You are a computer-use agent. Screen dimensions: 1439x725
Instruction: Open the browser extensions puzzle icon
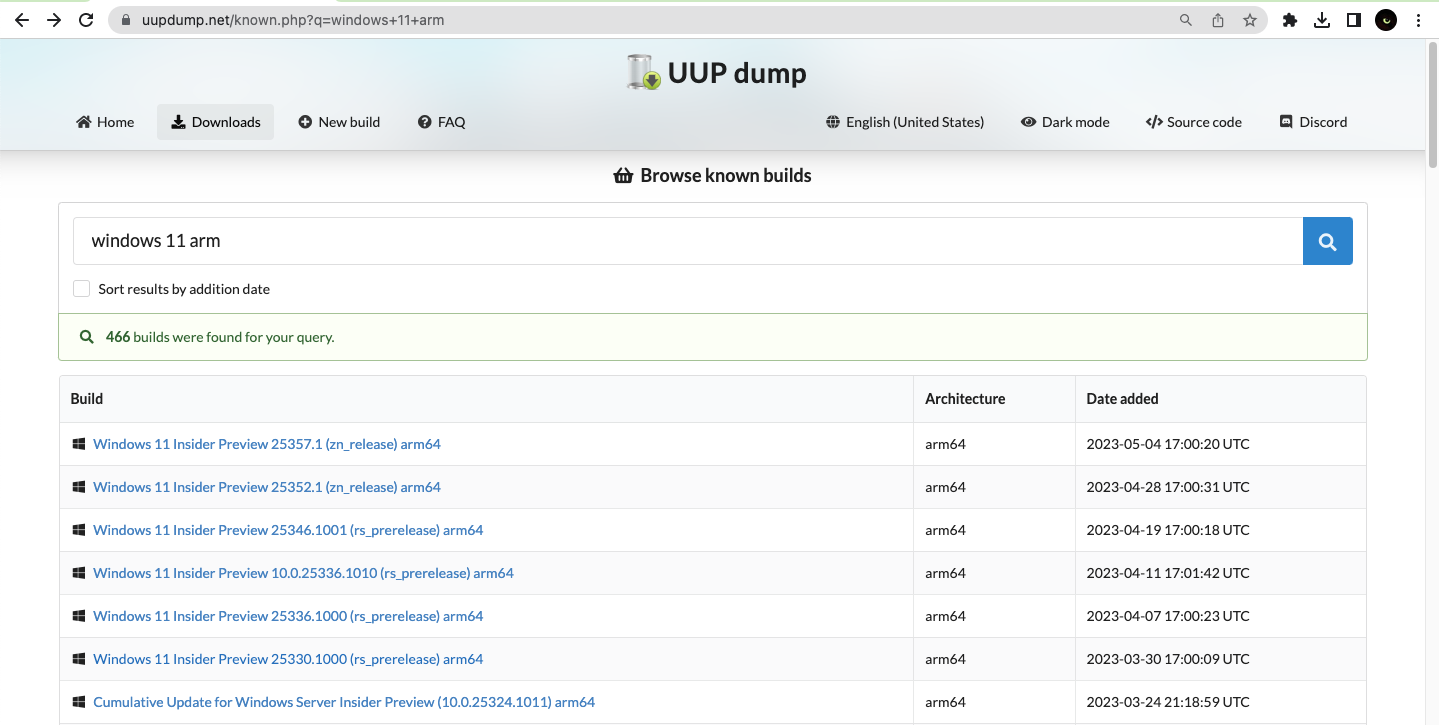[x=1290, y=20]
